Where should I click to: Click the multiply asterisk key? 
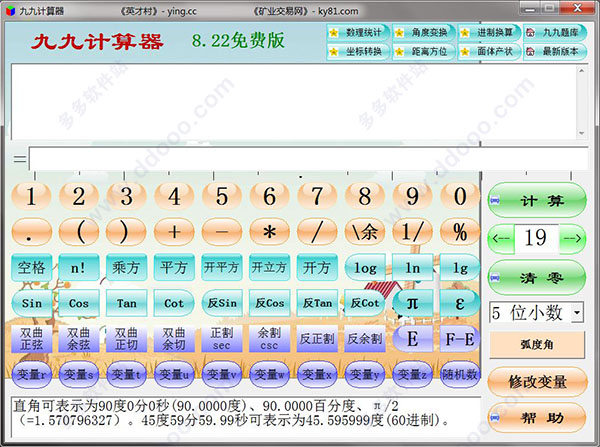pos(269,232)
